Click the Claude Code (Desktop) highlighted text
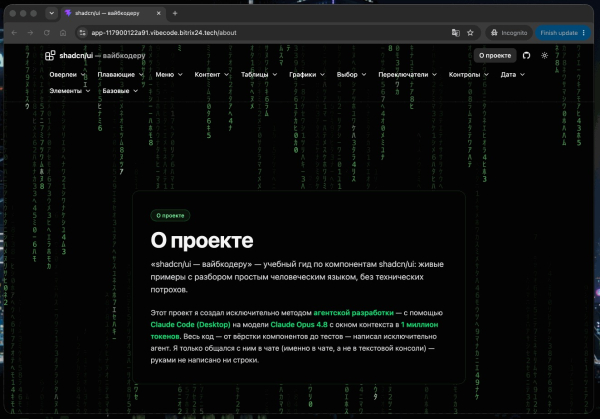Viewport: 600px width, 419px height. (191, 325)
